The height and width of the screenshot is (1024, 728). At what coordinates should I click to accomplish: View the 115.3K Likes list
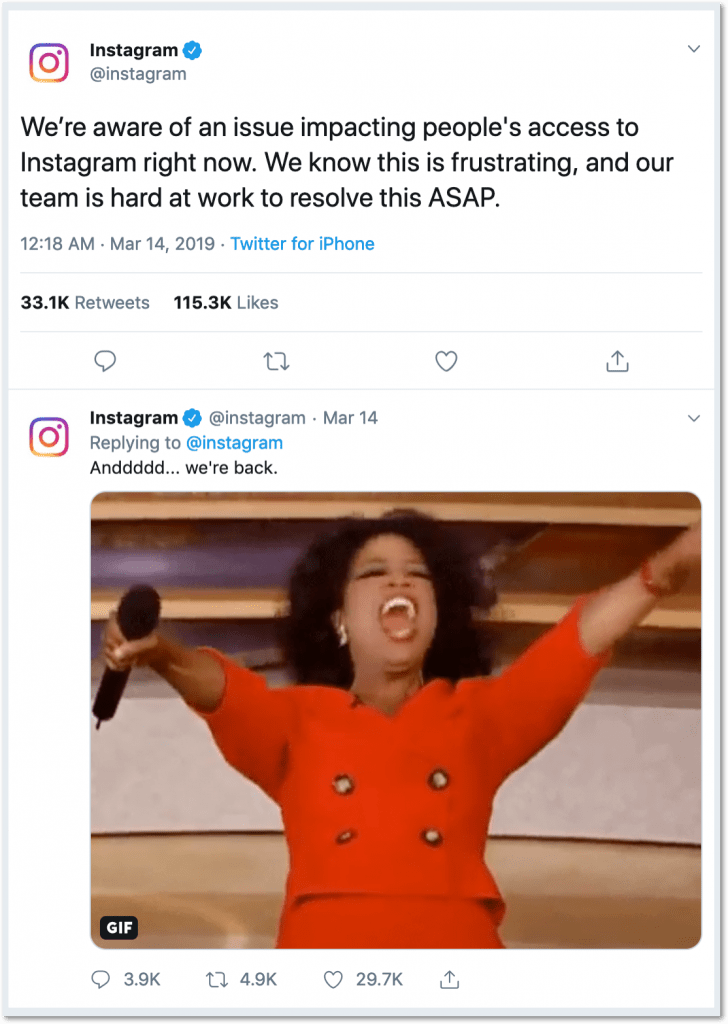point(226,302)
